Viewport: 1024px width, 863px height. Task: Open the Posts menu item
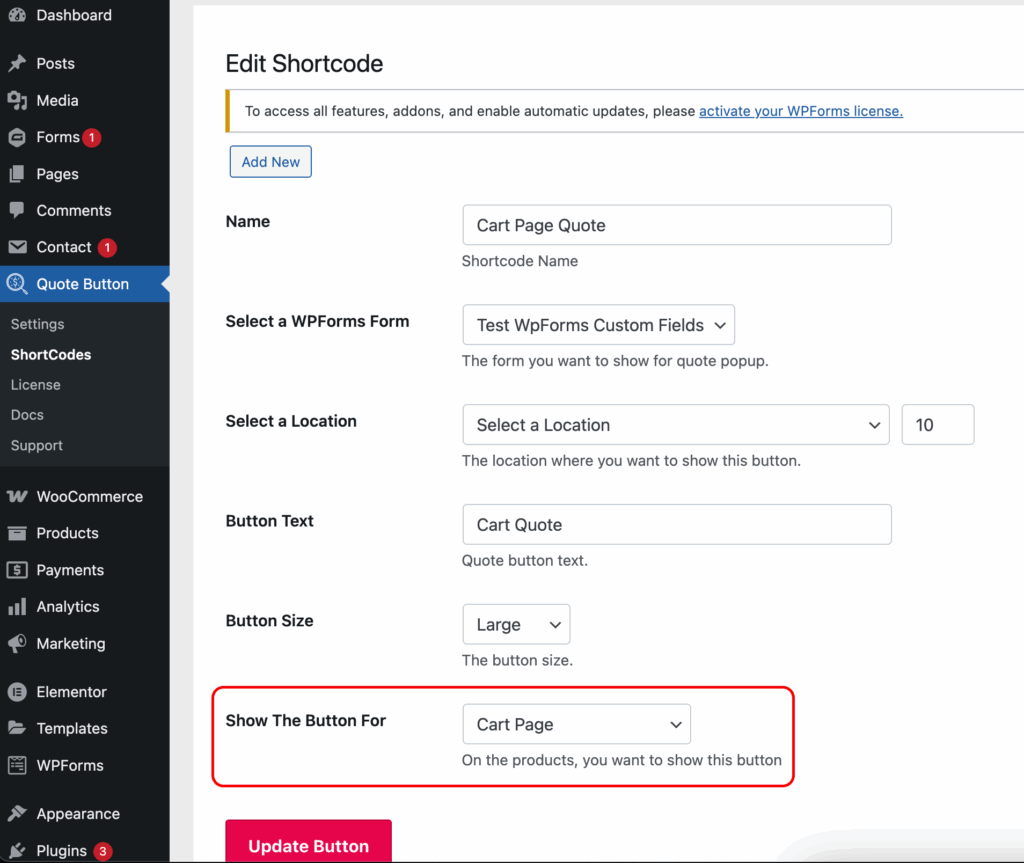(85, 63)
